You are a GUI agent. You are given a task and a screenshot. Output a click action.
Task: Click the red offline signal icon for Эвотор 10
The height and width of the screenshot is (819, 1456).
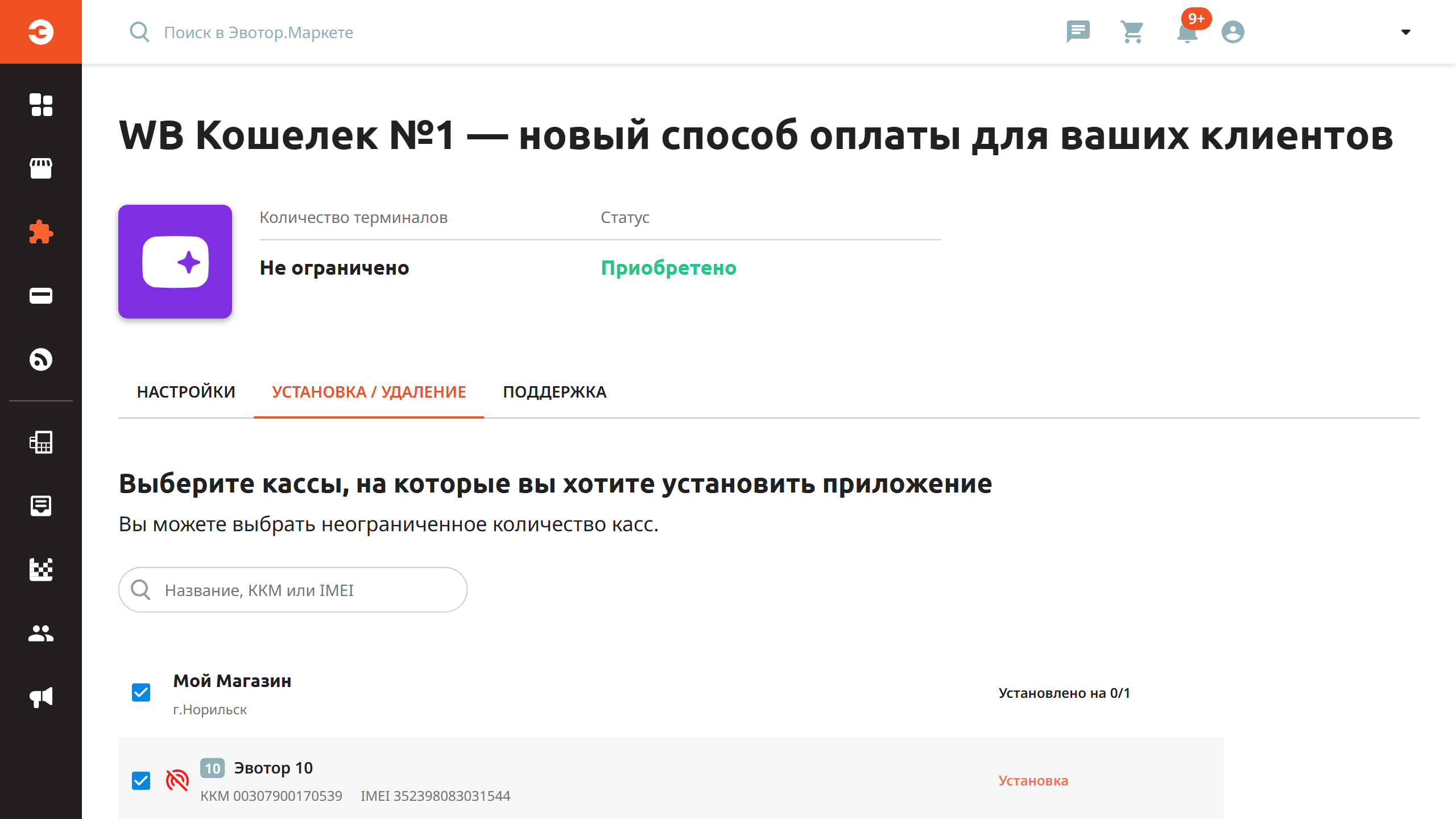(177, 780)
